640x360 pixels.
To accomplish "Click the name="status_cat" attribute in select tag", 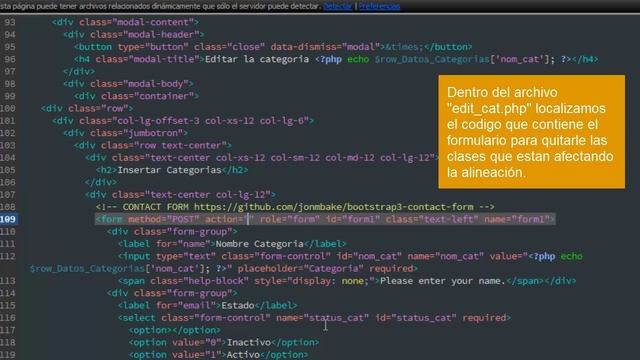I will tap(322, 318).
